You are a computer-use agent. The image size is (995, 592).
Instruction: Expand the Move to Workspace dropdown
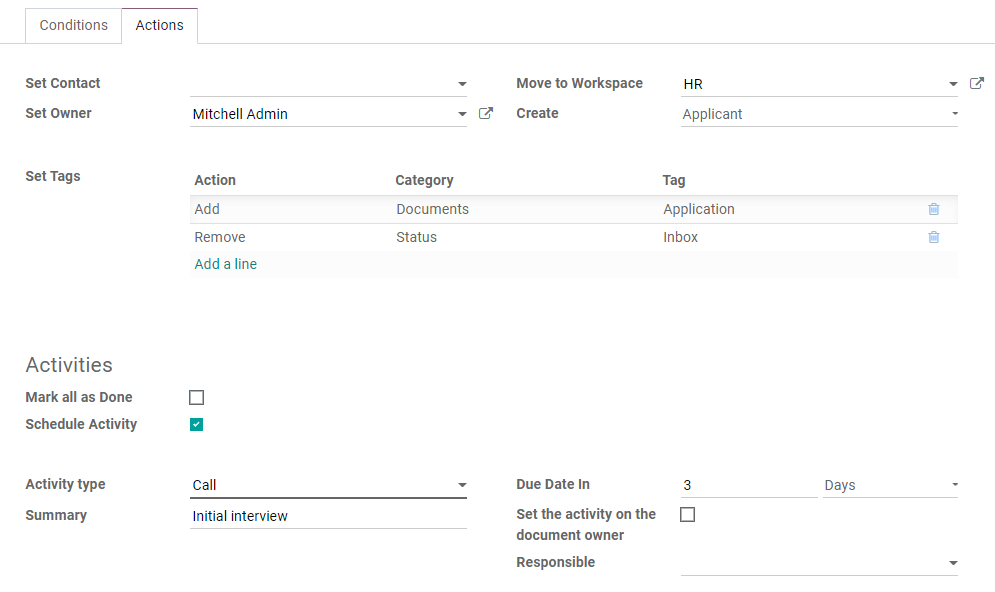click(953, 83)
